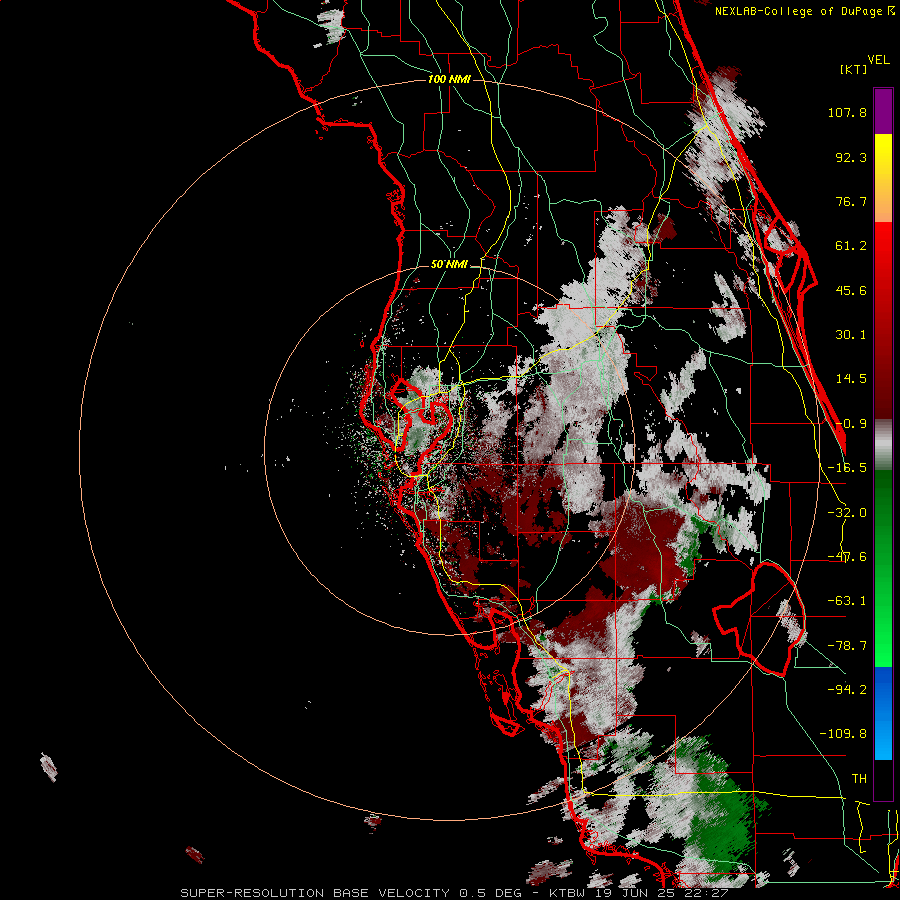The width and height of the screenshot is (900, 900).
Task: Click the VEL legend label
Action: 879,59
